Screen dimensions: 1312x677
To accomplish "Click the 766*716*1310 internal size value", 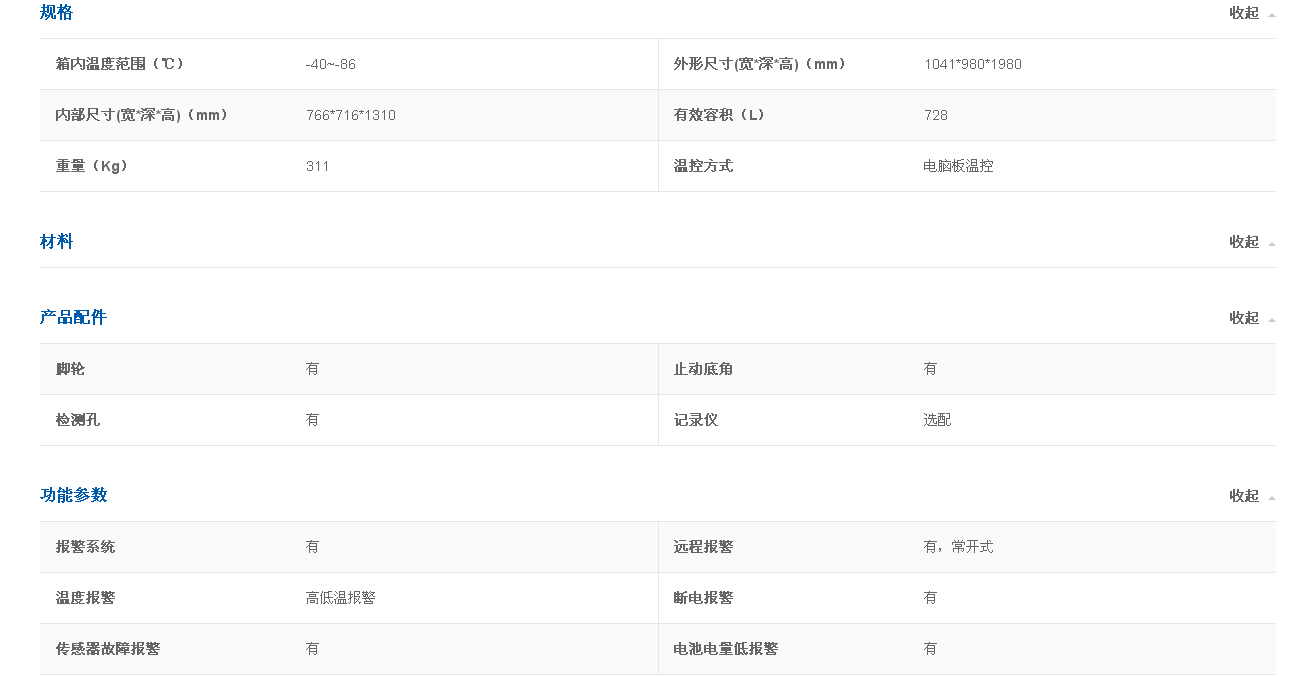I will [x=351, y=115].
